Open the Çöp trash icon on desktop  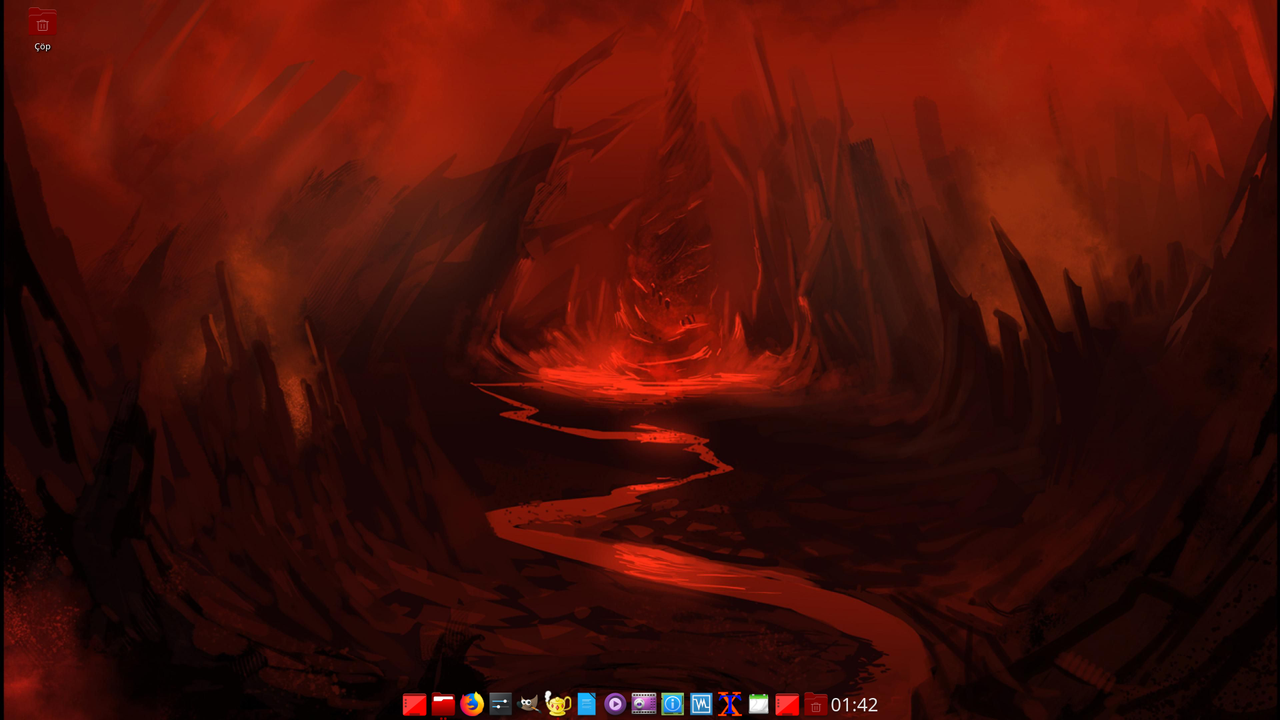point(42,23)
